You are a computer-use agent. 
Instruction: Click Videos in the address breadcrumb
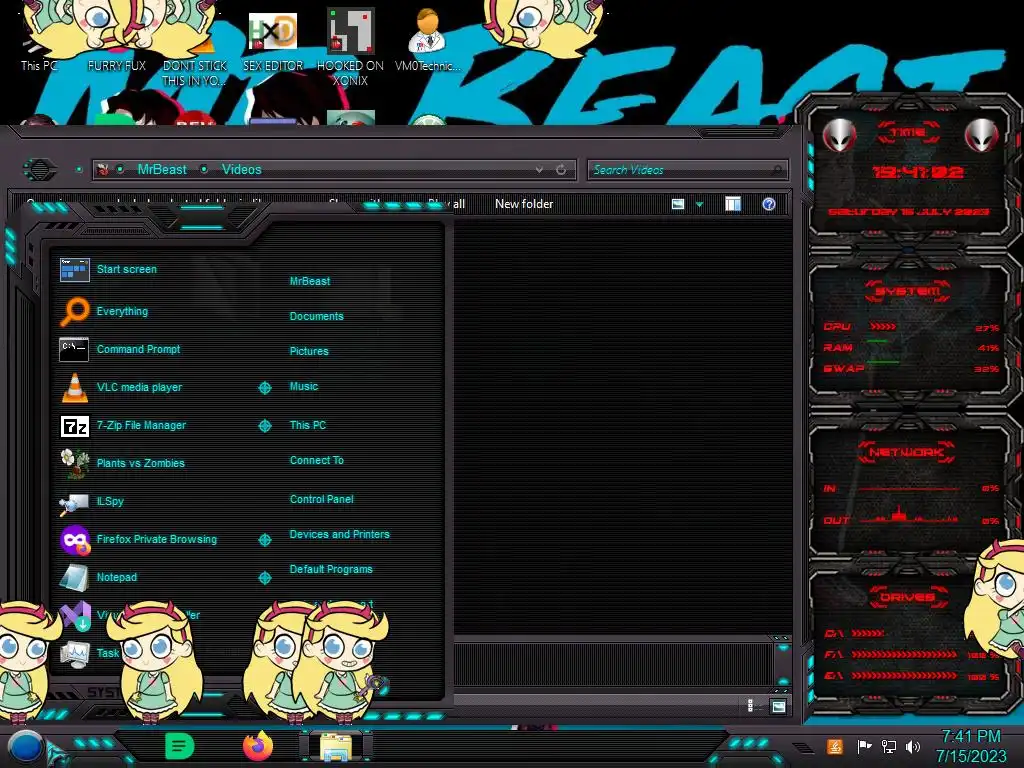point(242,170)
